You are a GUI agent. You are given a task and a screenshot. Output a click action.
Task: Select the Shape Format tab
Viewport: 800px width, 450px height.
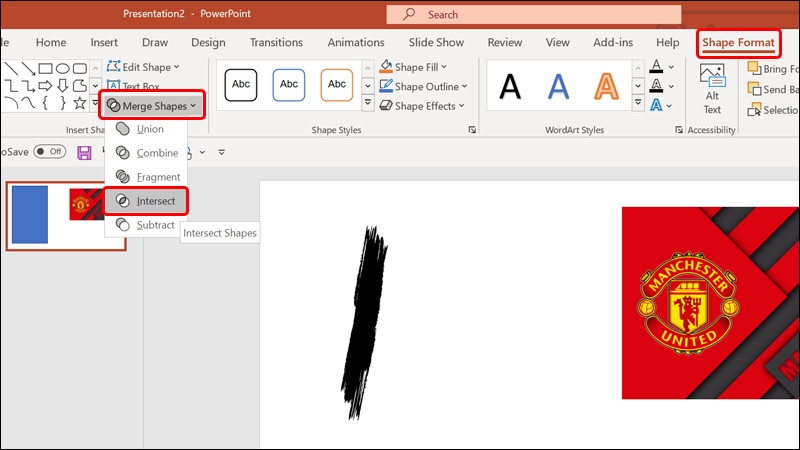click(x=738, y=43)
